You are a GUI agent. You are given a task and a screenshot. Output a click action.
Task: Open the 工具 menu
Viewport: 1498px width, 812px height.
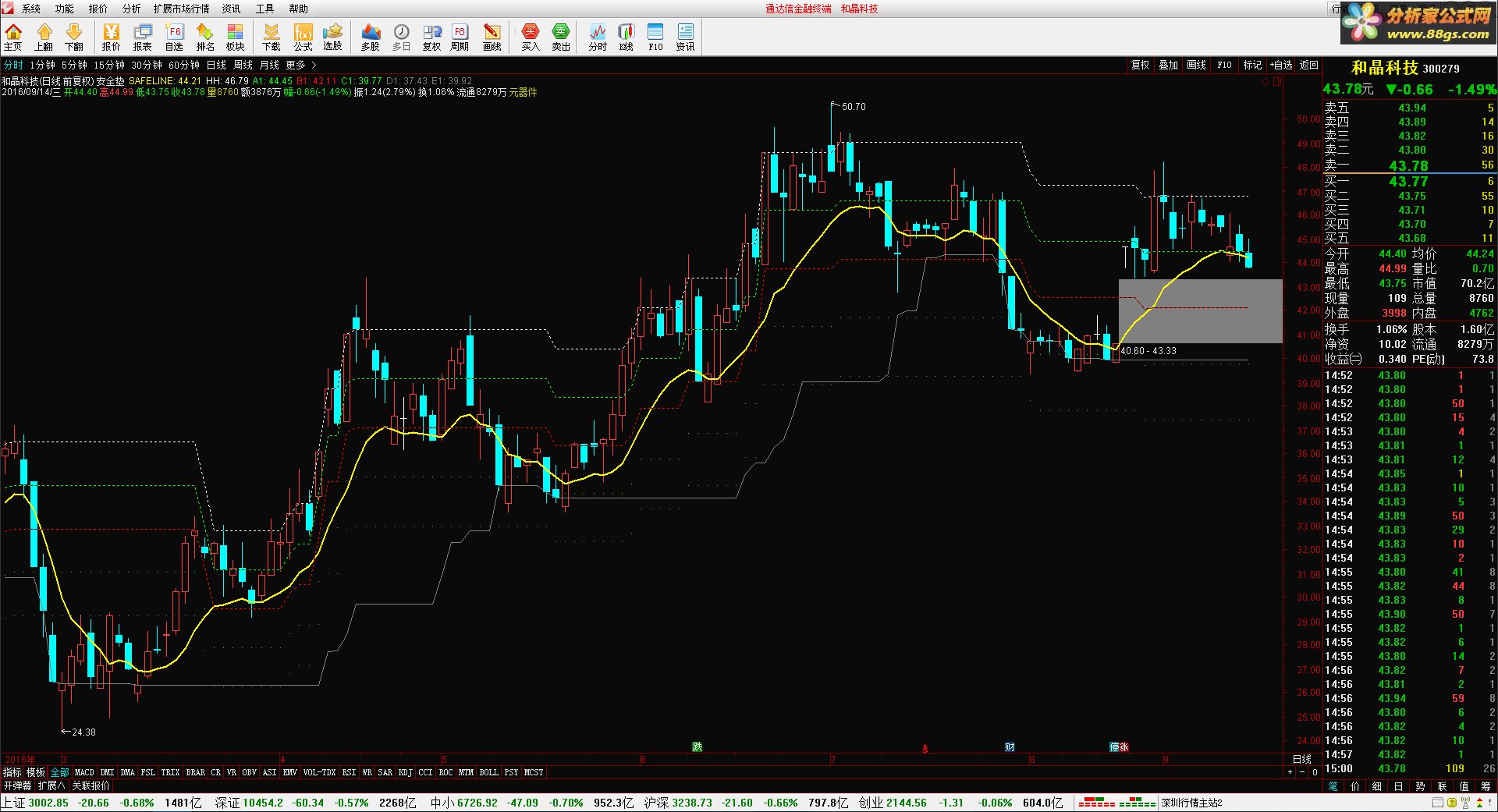[265, 9]
